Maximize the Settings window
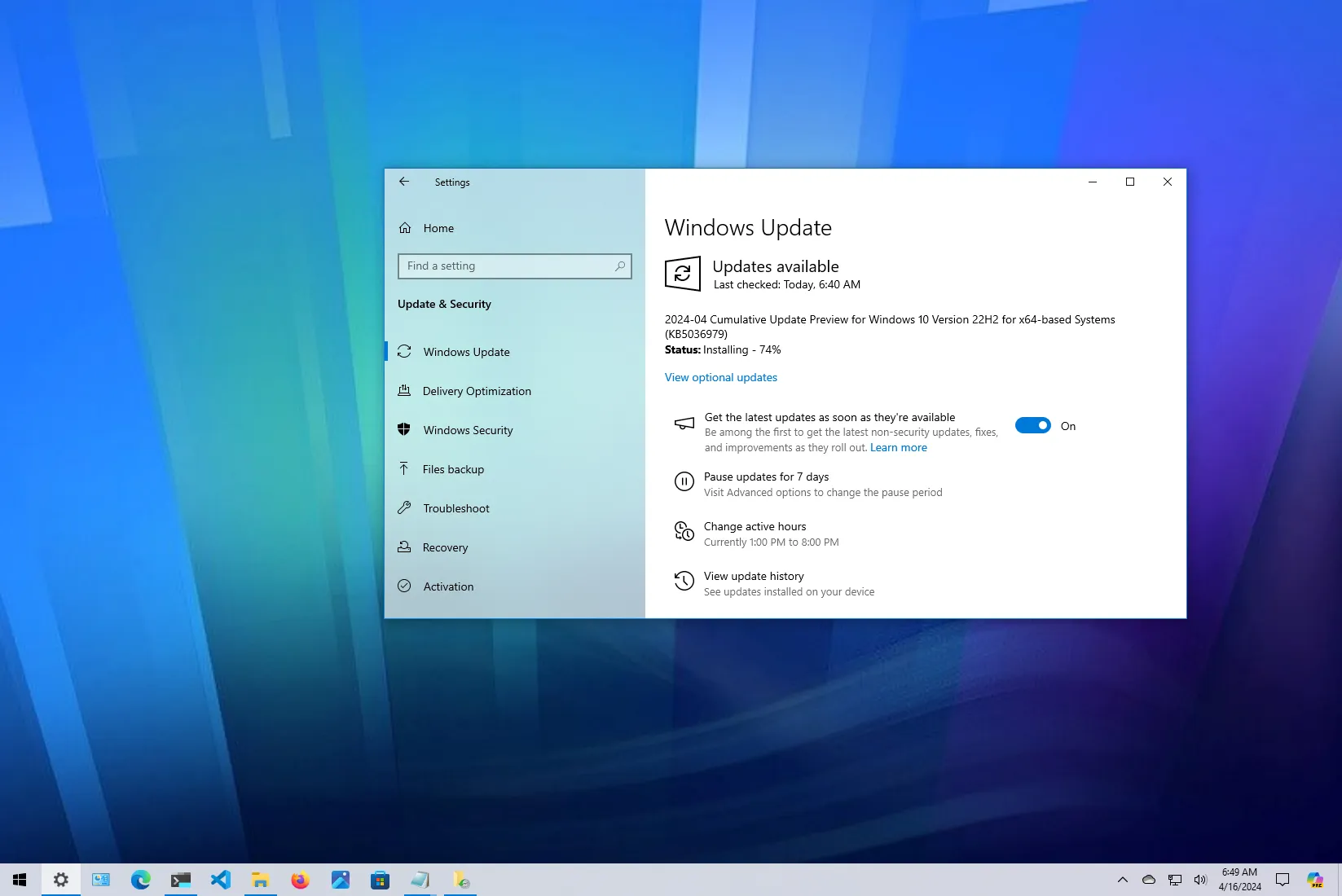The width and height of the screenshot is (1342, 896). [1130, 182]
